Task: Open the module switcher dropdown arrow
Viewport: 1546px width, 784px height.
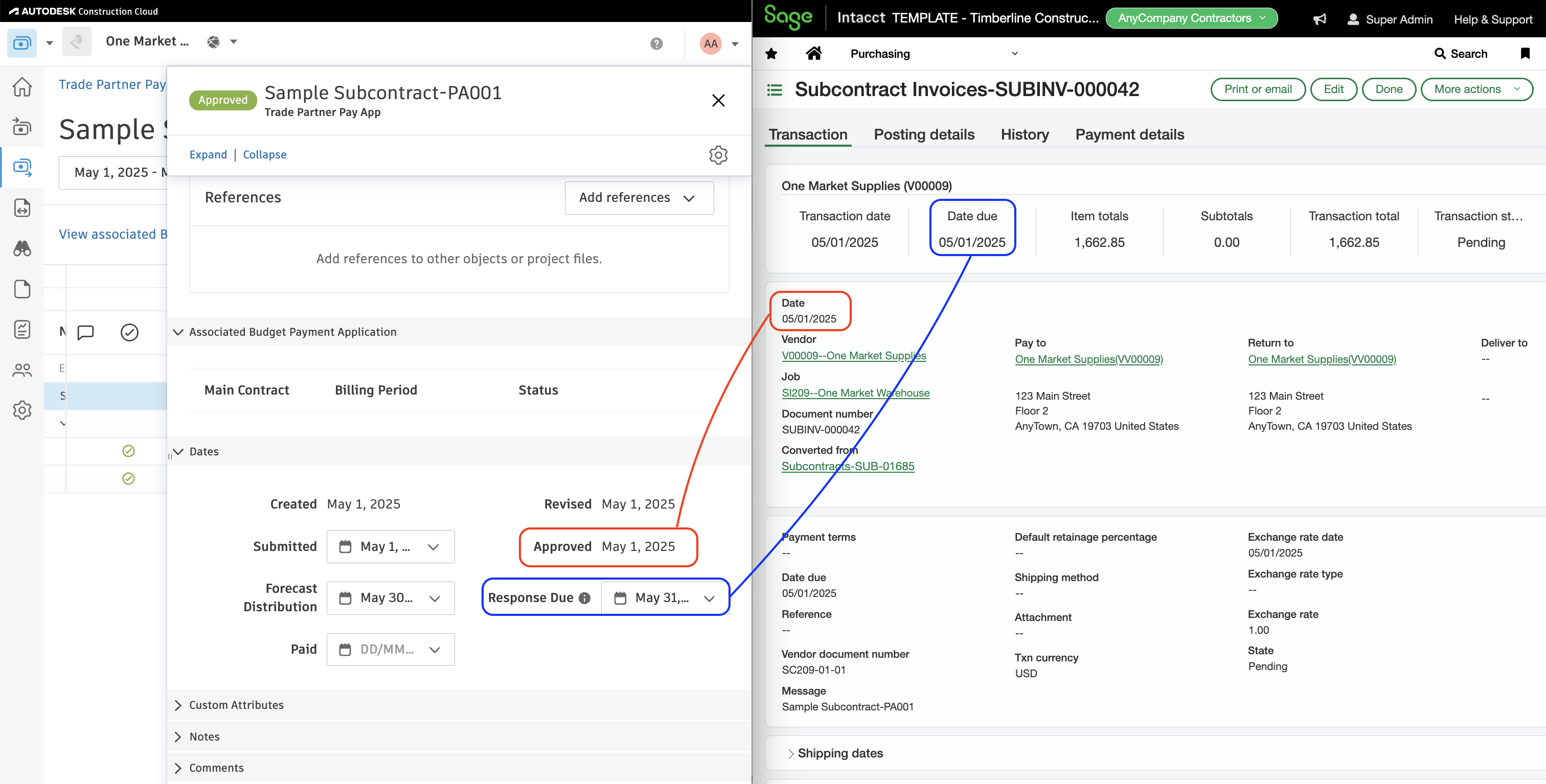Action: (x=49, y=43)
